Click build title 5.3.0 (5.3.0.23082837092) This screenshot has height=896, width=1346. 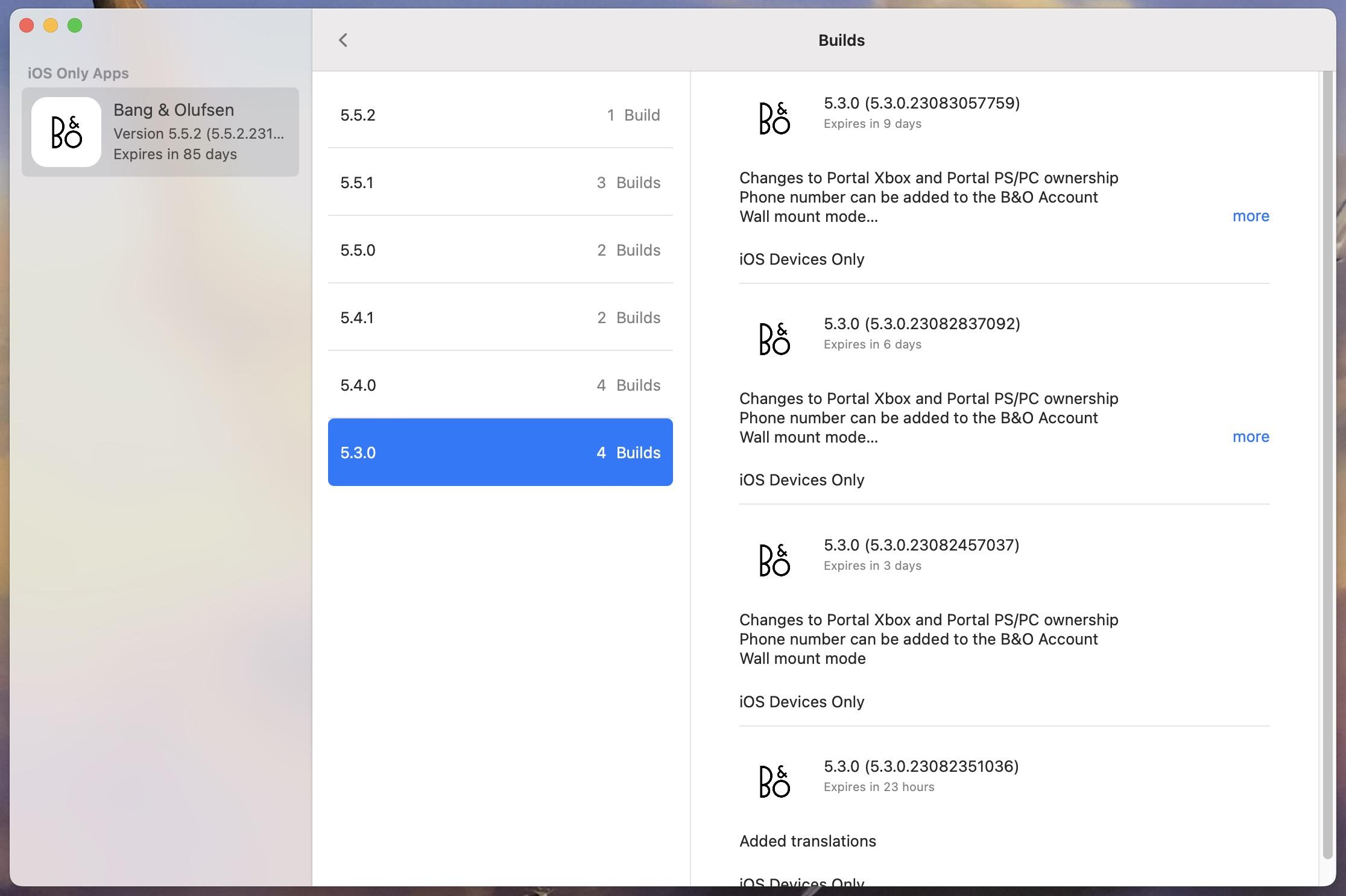922,324
